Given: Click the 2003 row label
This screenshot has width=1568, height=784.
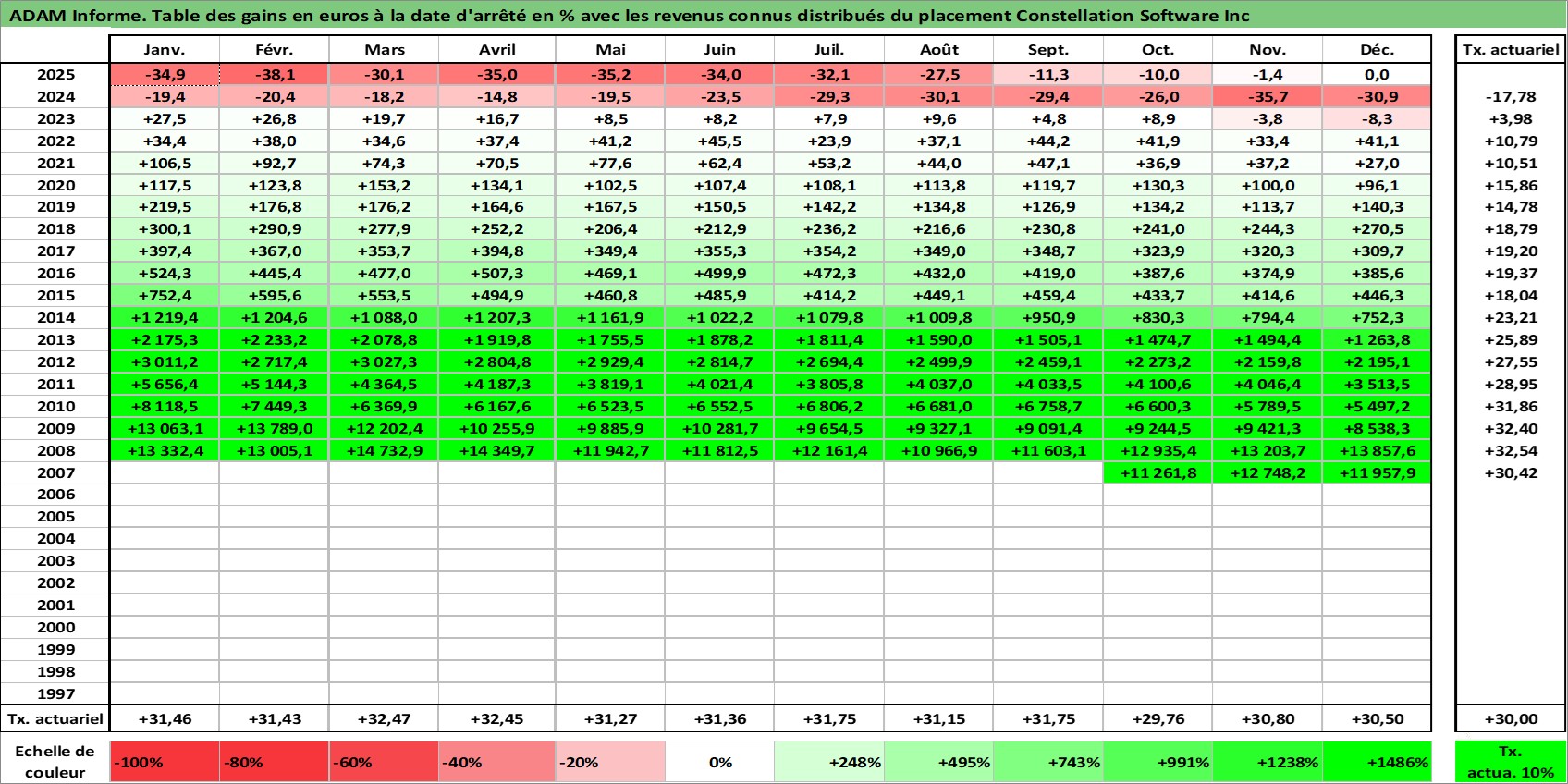Looking at the screenshot, I should [x=55, y=561].
